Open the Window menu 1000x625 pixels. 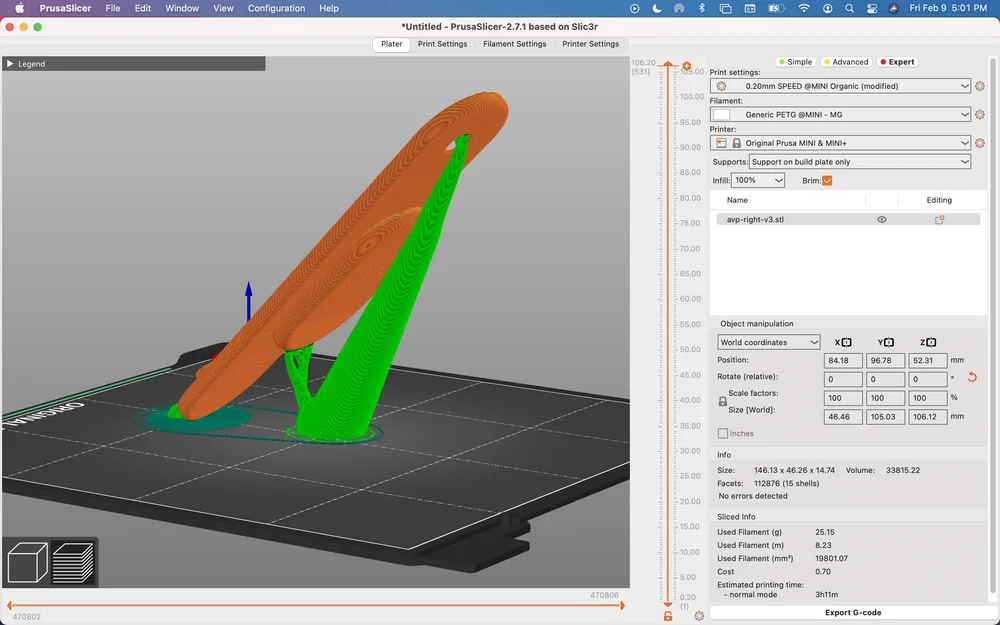(182, 8)
